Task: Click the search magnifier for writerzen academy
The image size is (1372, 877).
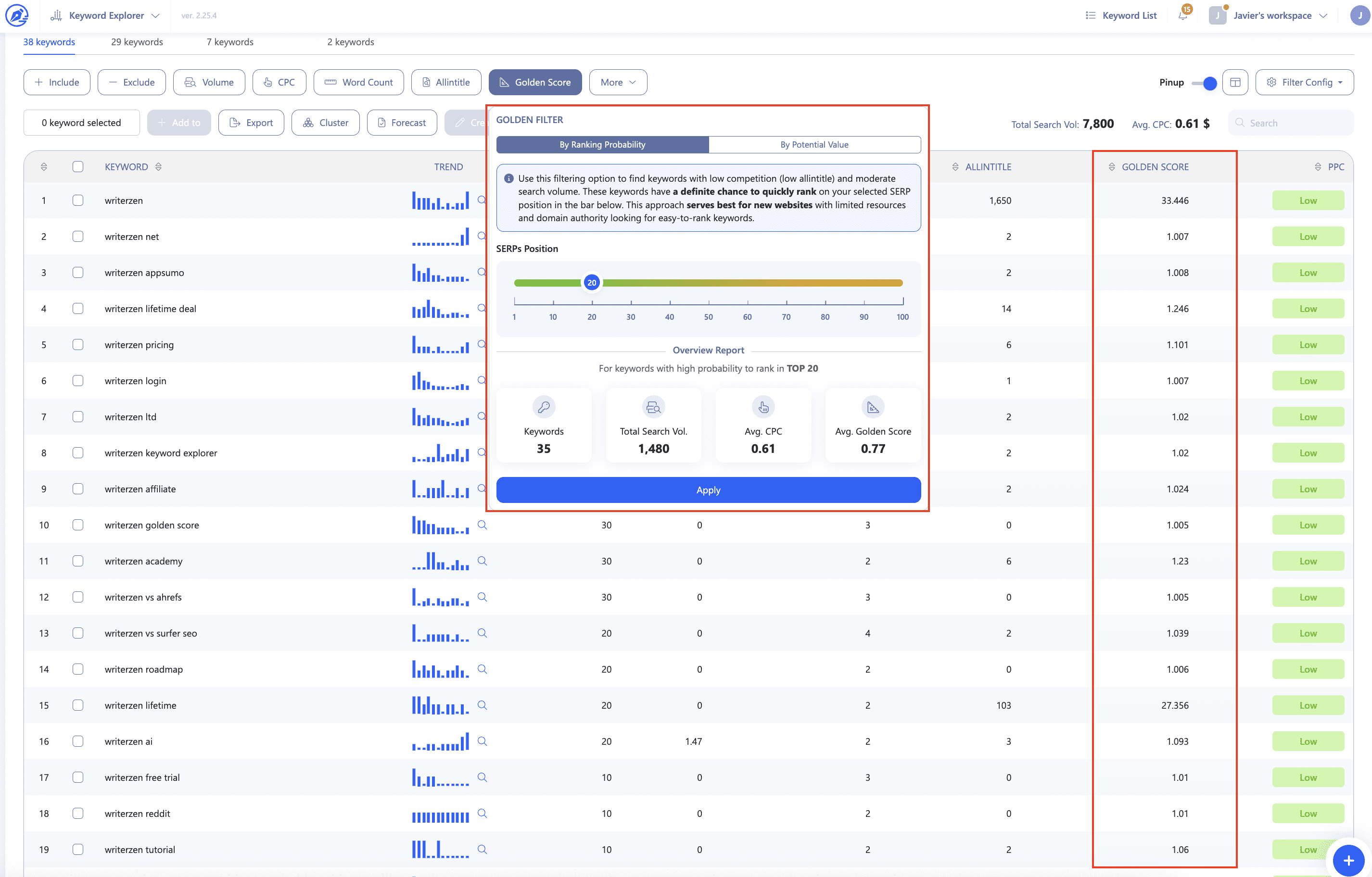Action: (x=482, y=561)
